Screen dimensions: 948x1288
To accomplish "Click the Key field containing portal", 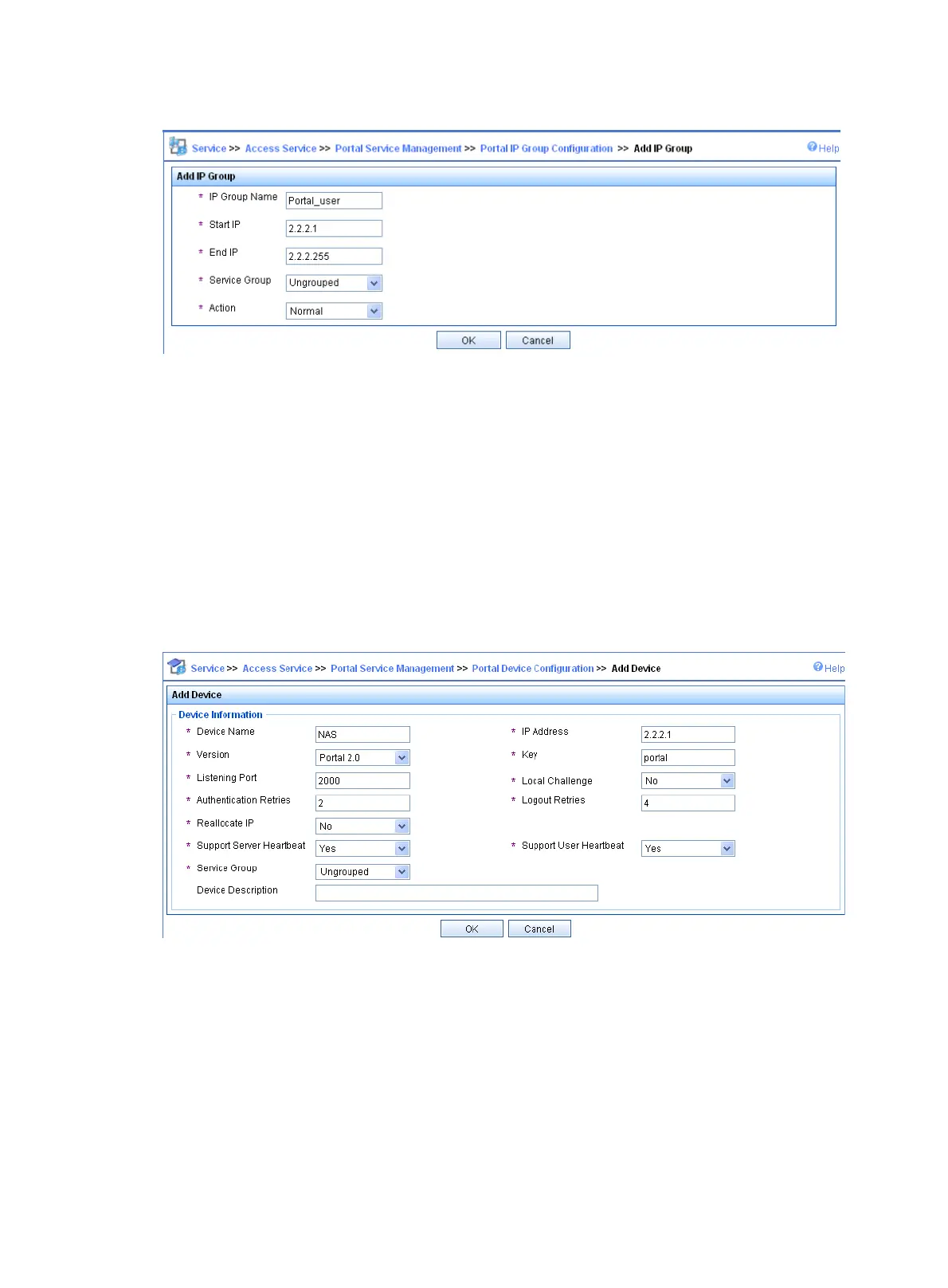I will [x=687, y=758].
